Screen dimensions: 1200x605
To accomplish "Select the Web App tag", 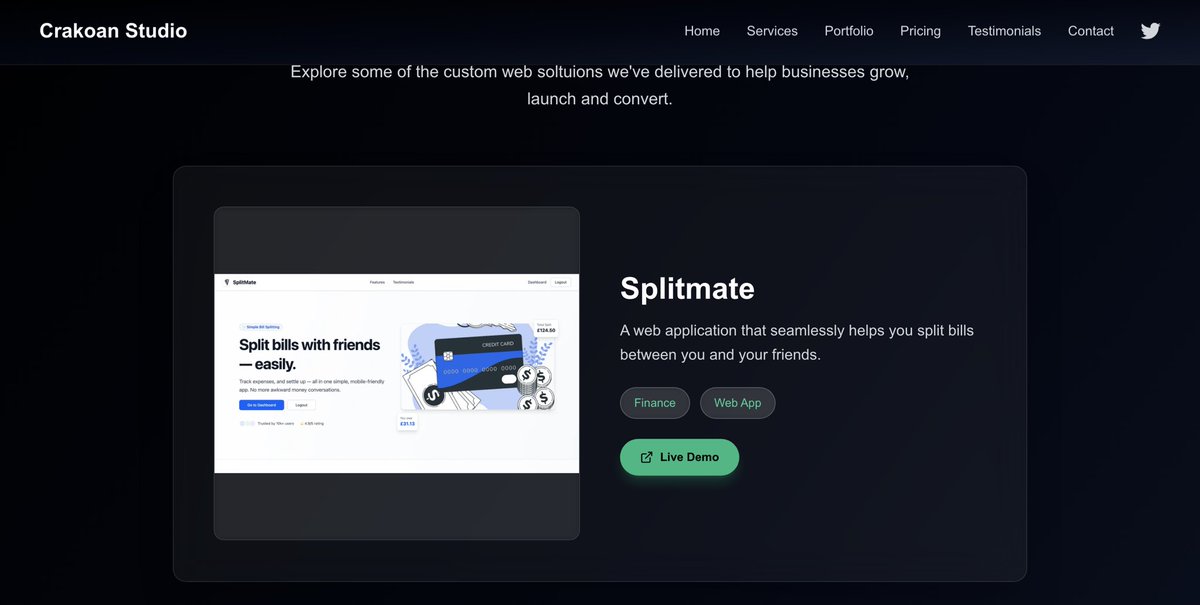I will pyautogui.click(x=737, y=402).
